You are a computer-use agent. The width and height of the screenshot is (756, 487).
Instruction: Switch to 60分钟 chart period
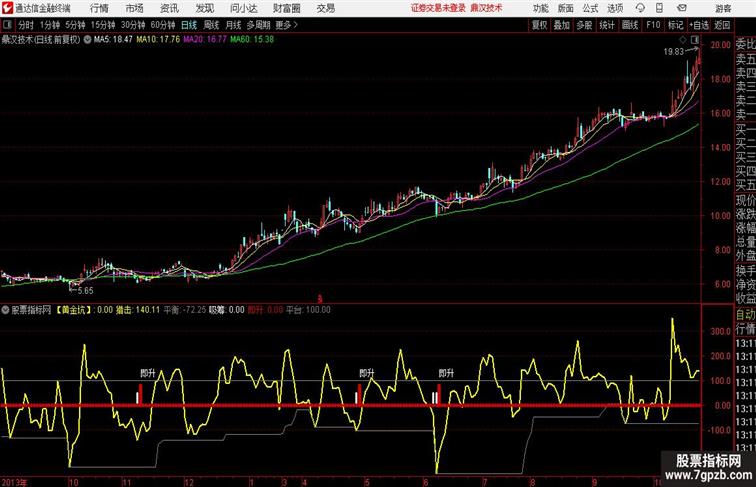point(163,25)
